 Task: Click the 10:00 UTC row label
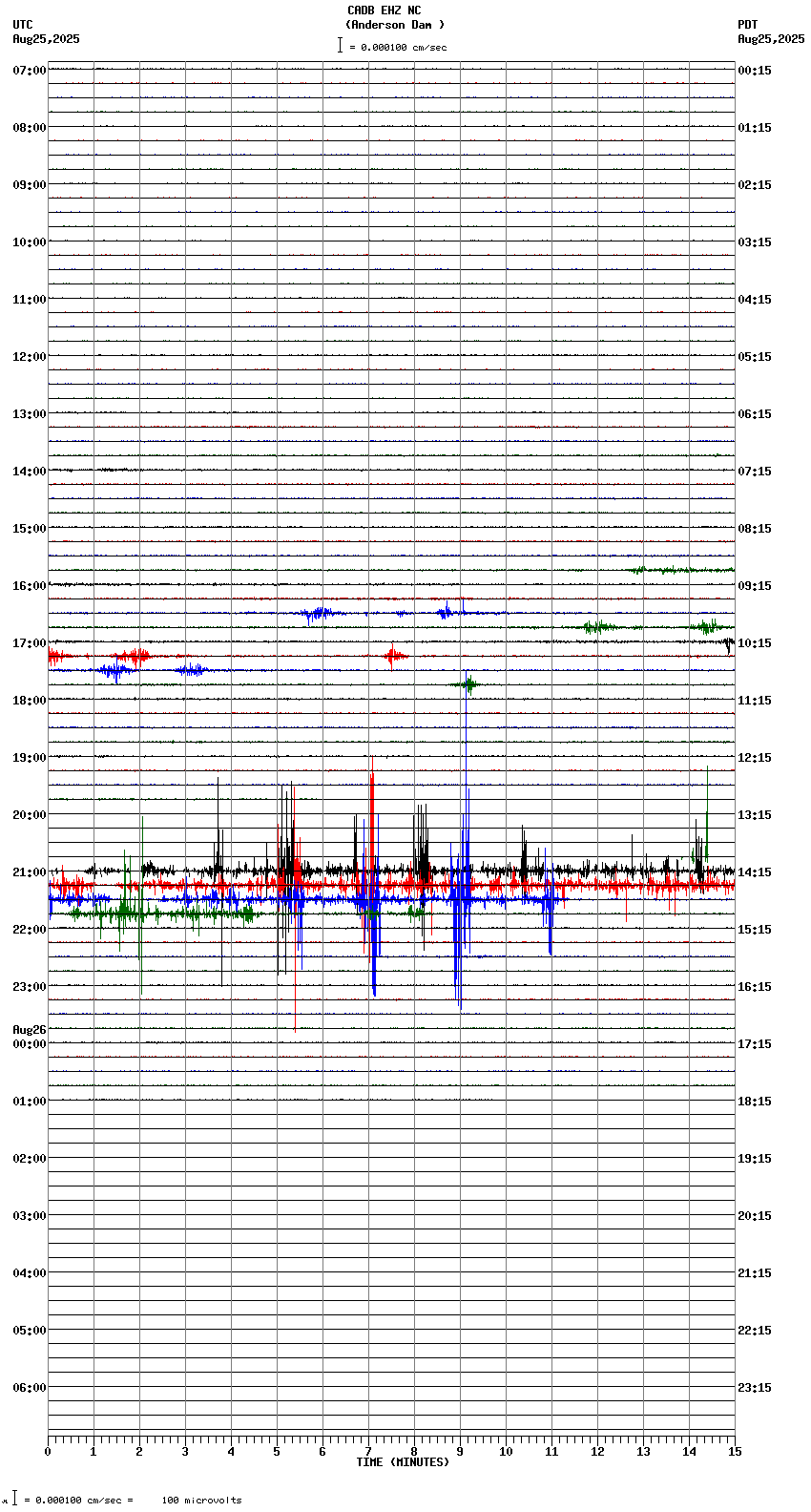(30, 242)
